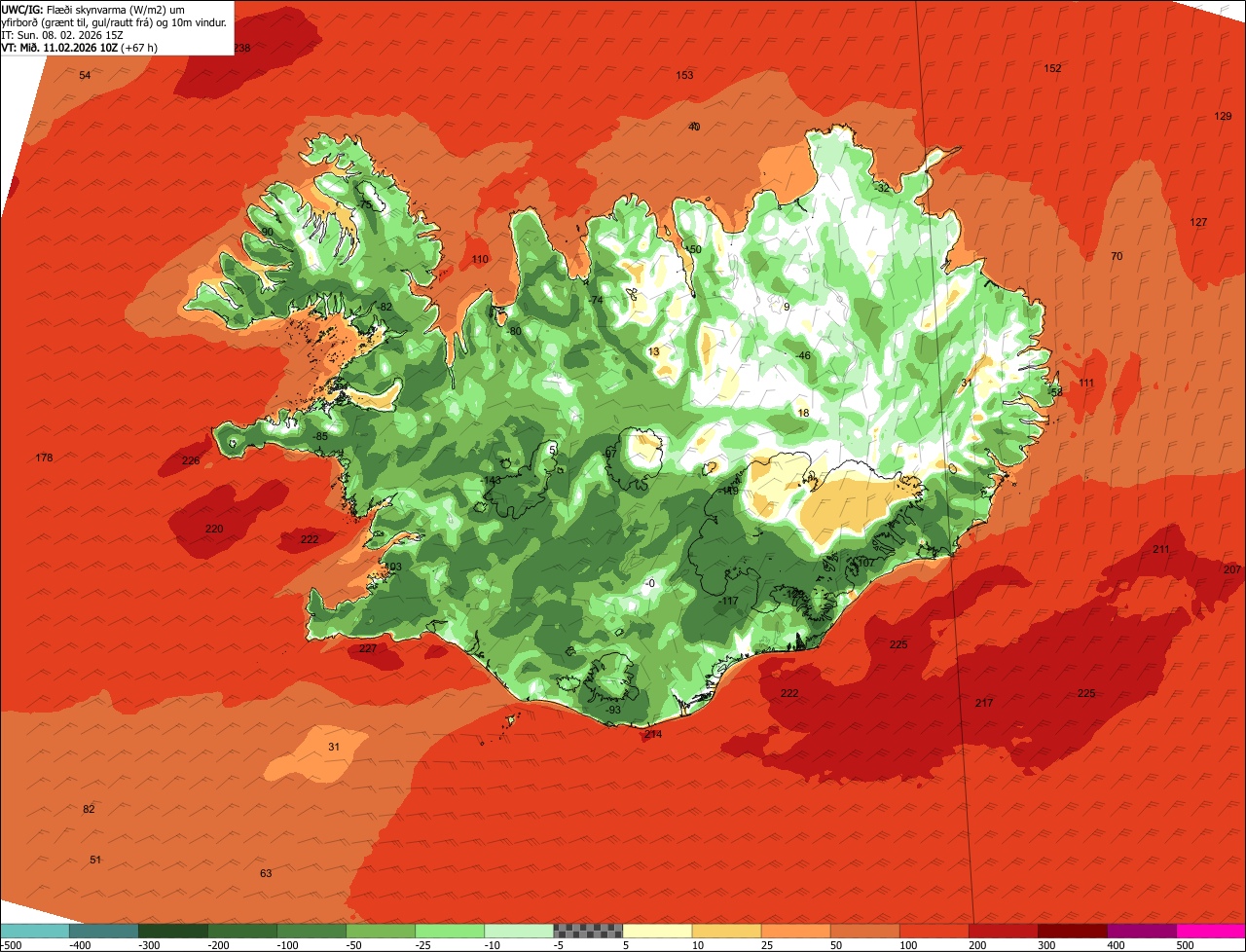The image size is (1246, 952).
Task: Pick the bright light-green swatch between -25 and -10
Action: click(x=450, y=931)
